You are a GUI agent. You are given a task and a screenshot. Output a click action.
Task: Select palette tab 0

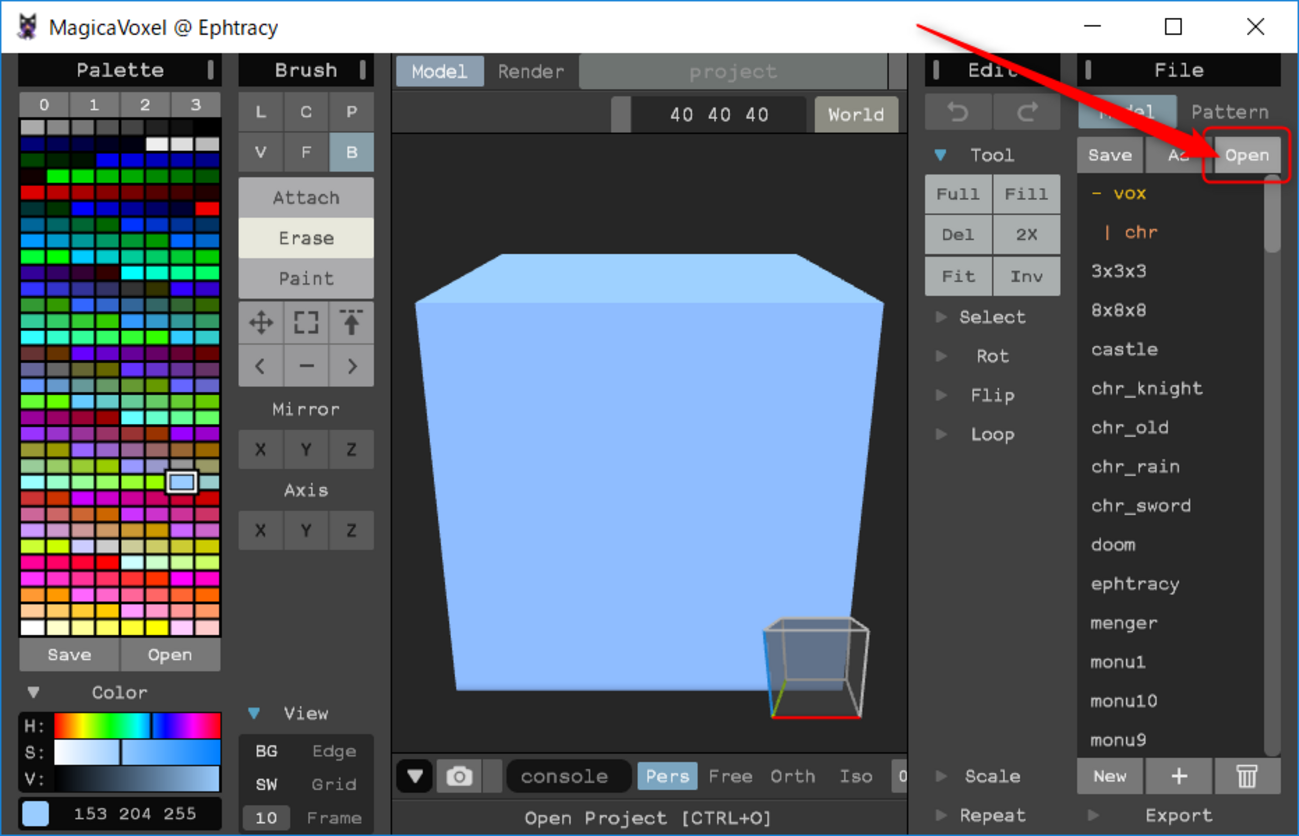tap(44, 104)
